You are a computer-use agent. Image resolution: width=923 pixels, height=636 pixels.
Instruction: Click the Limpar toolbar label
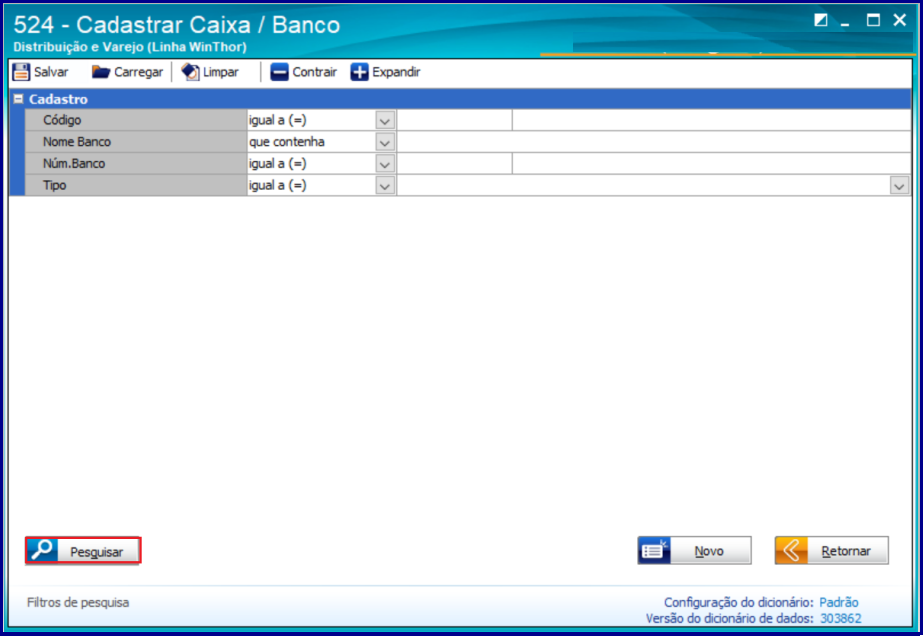pyautogui.click(x=221, y=72)
